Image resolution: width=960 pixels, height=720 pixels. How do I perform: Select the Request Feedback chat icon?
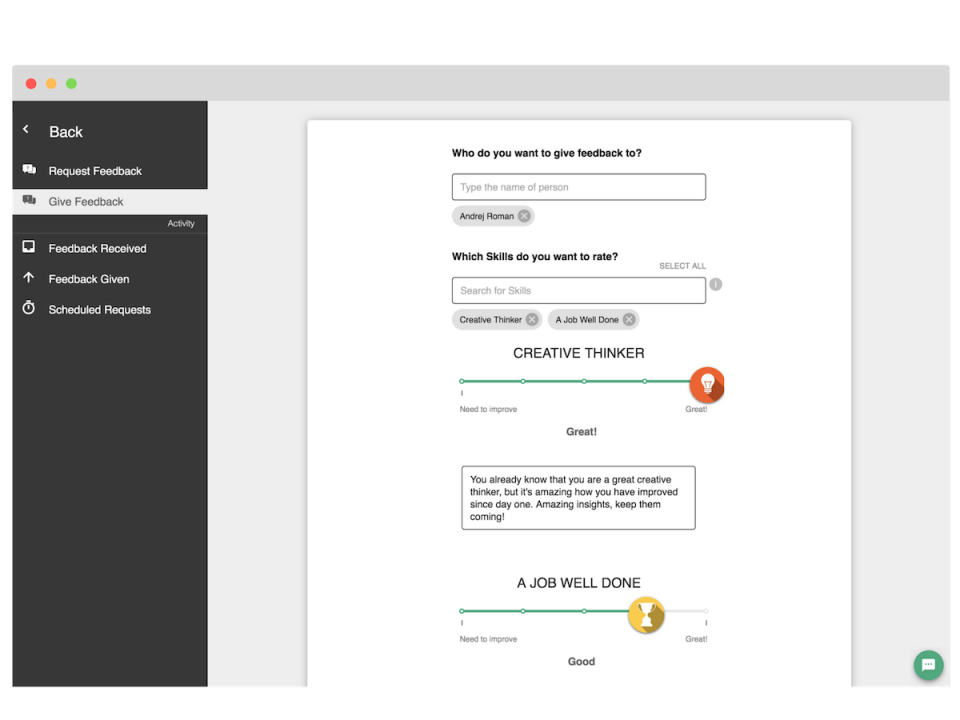point(30,170)
